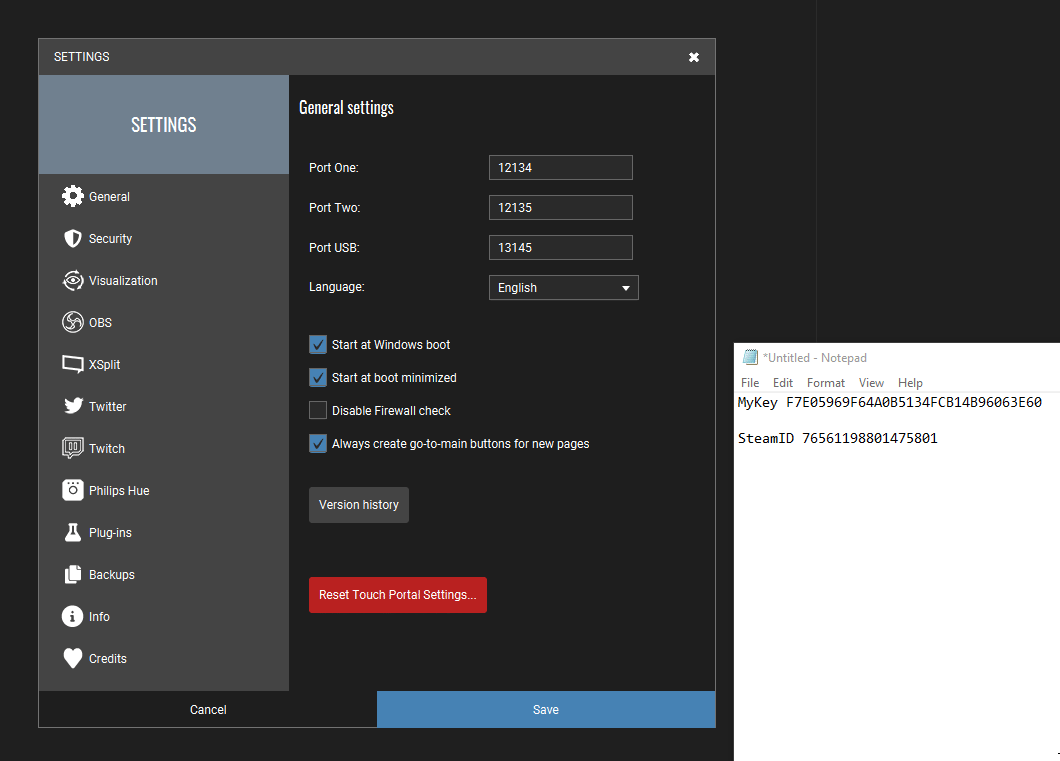Show the Info page
This screenshot has width=1060, height=761.
click(x=164, y=616)
